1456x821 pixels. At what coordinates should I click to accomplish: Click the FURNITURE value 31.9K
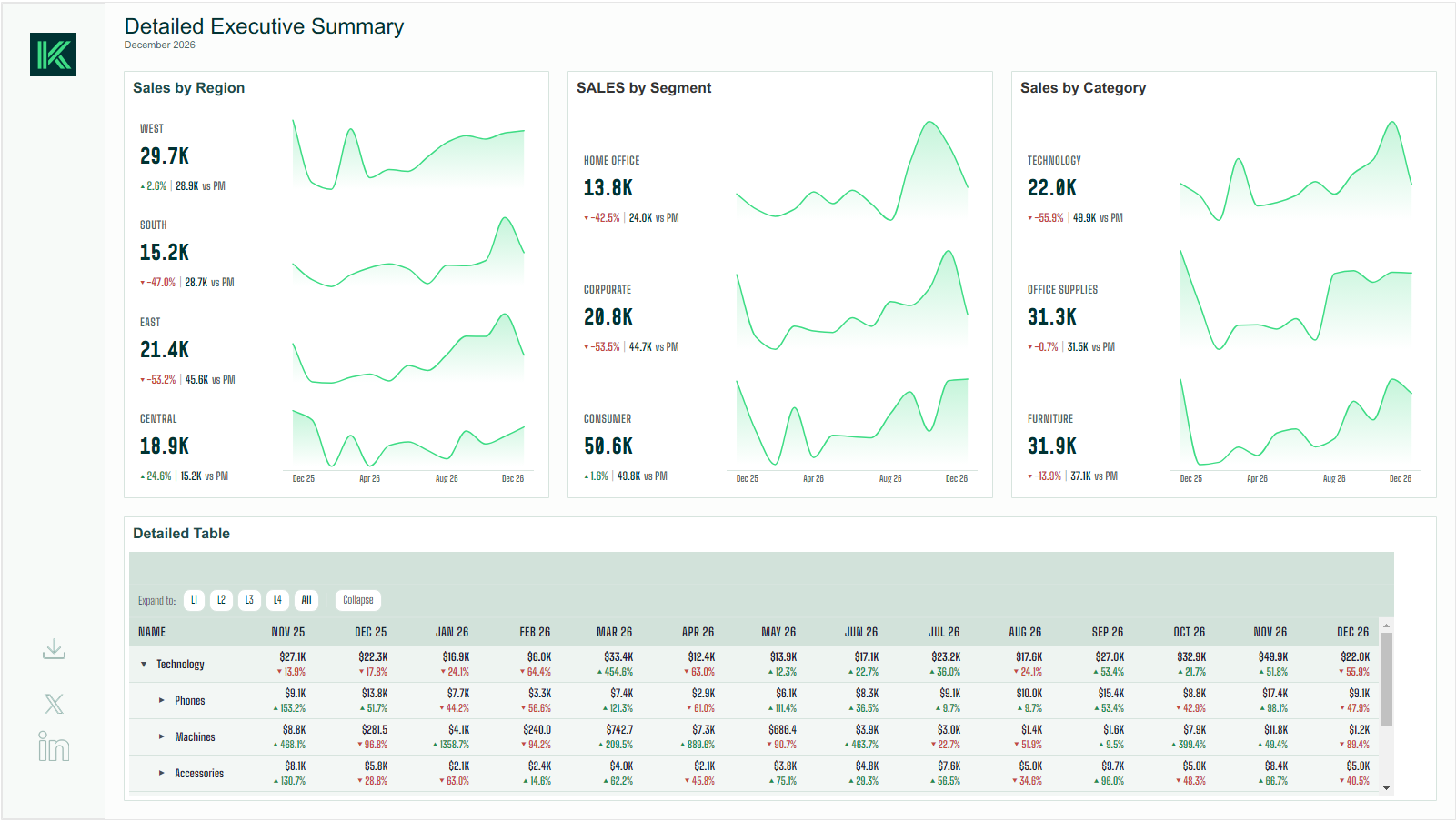[x=1052, y=446]
